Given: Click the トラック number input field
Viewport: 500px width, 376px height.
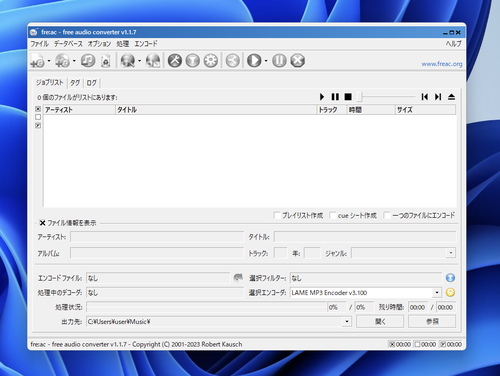Looking at the screenshot, I should click(x=280, y=253).
